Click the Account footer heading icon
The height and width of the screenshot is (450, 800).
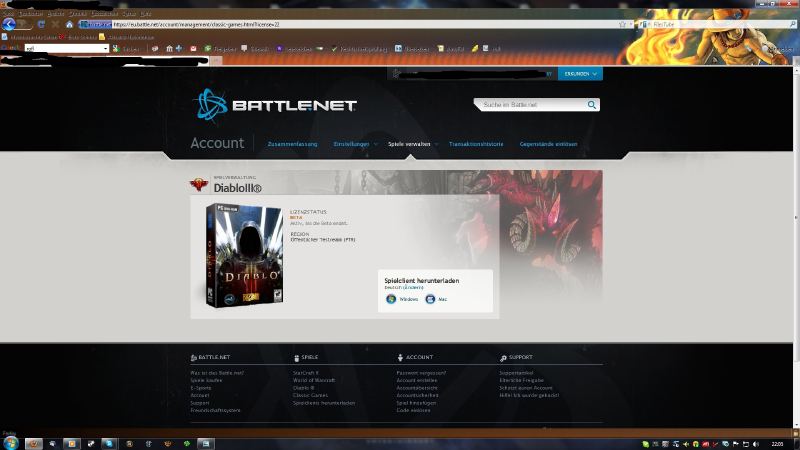(x=400, y=358)
